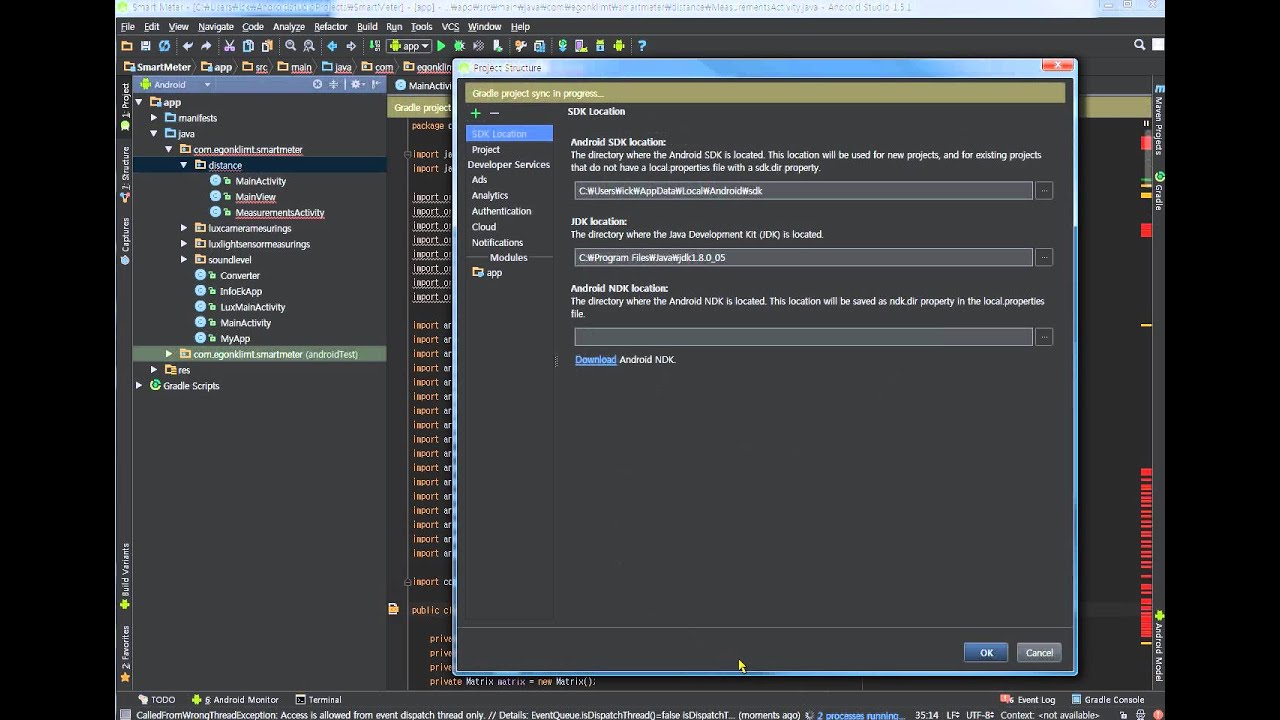Image resolution: width=1280 pixels, height=720 pixels.
Task: Expand the manifests folder
Action: coord(154,118)
